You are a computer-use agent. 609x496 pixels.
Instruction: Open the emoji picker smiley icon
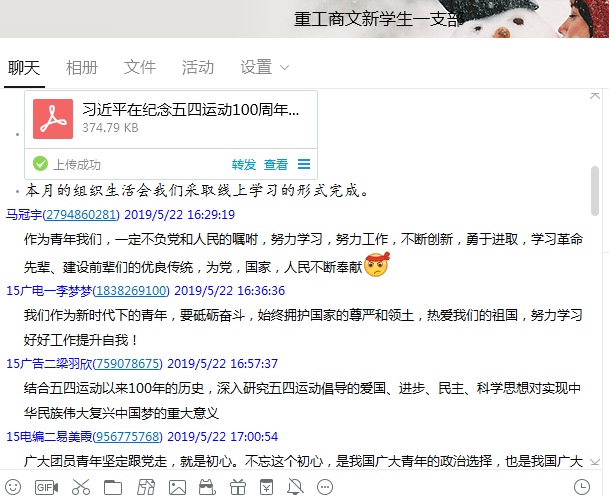click(13, 487)
